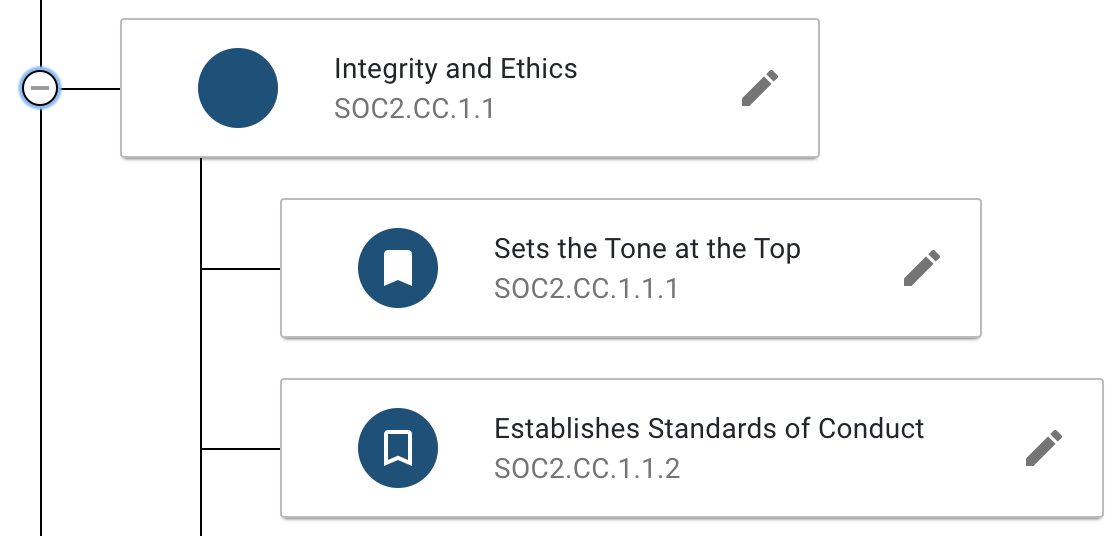Select the Sets the Tone at the Top title
Screen dimensions: 1118x536
point(647,249)
